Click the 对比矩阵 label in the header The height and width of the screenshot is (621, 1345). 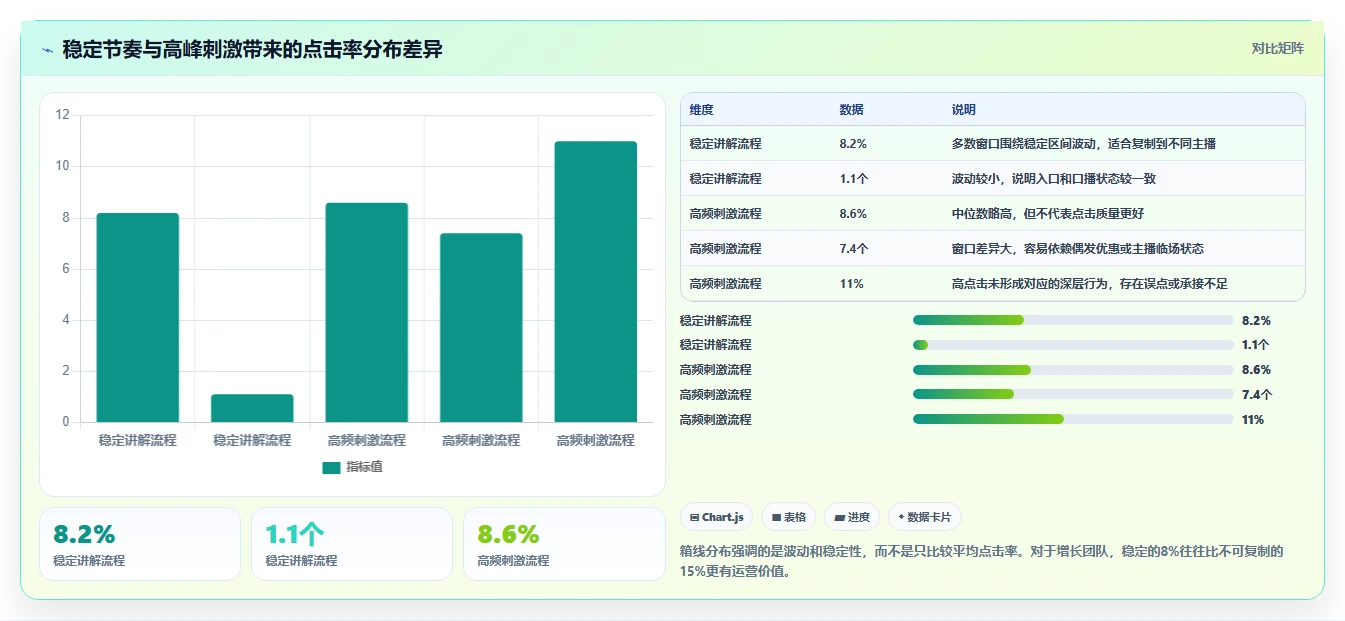1277,48
